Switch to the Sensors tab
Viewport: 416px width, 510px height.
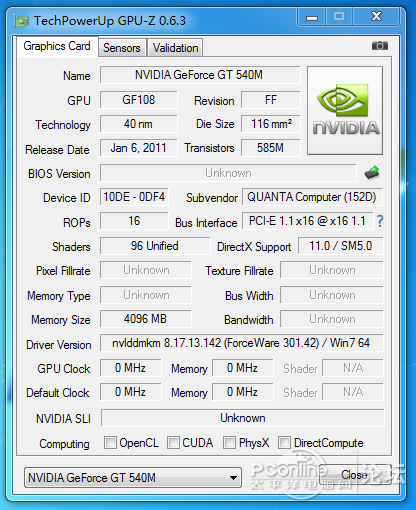click(x=122, y=48)
